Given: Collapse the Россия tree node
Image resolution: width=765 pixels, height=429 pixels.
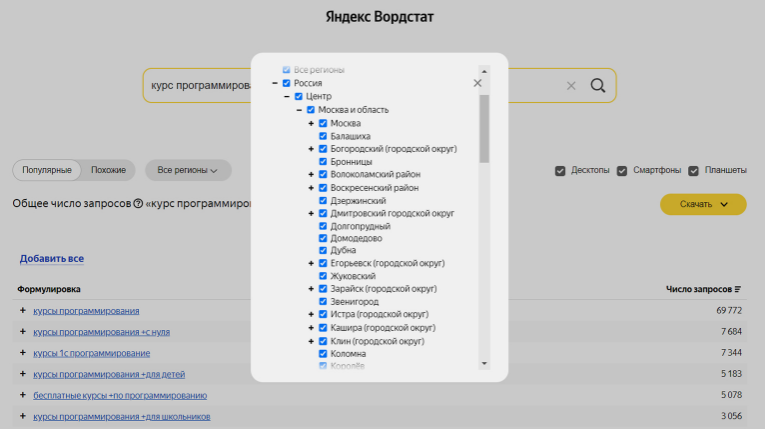Looking at the screenshot, I should click(275, 83).
